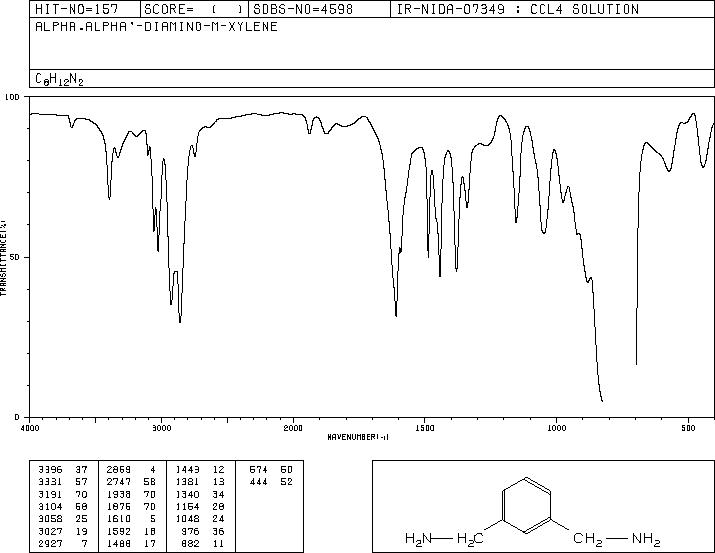The image size is (715, 553).
Task: Click the right CH2 label in the structure
Action: pyautogui.click(x=588, y=540)
